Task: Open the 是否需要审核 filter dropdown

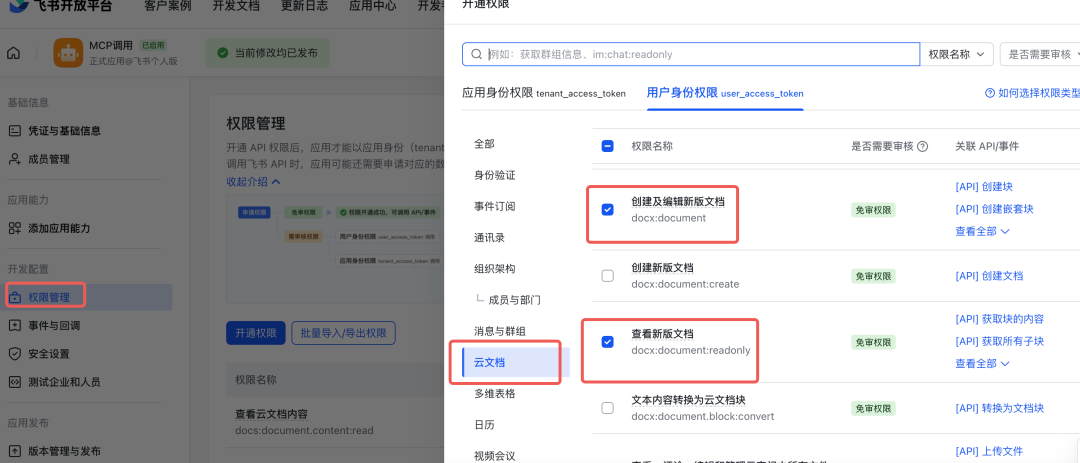Action: [1040, 54]
